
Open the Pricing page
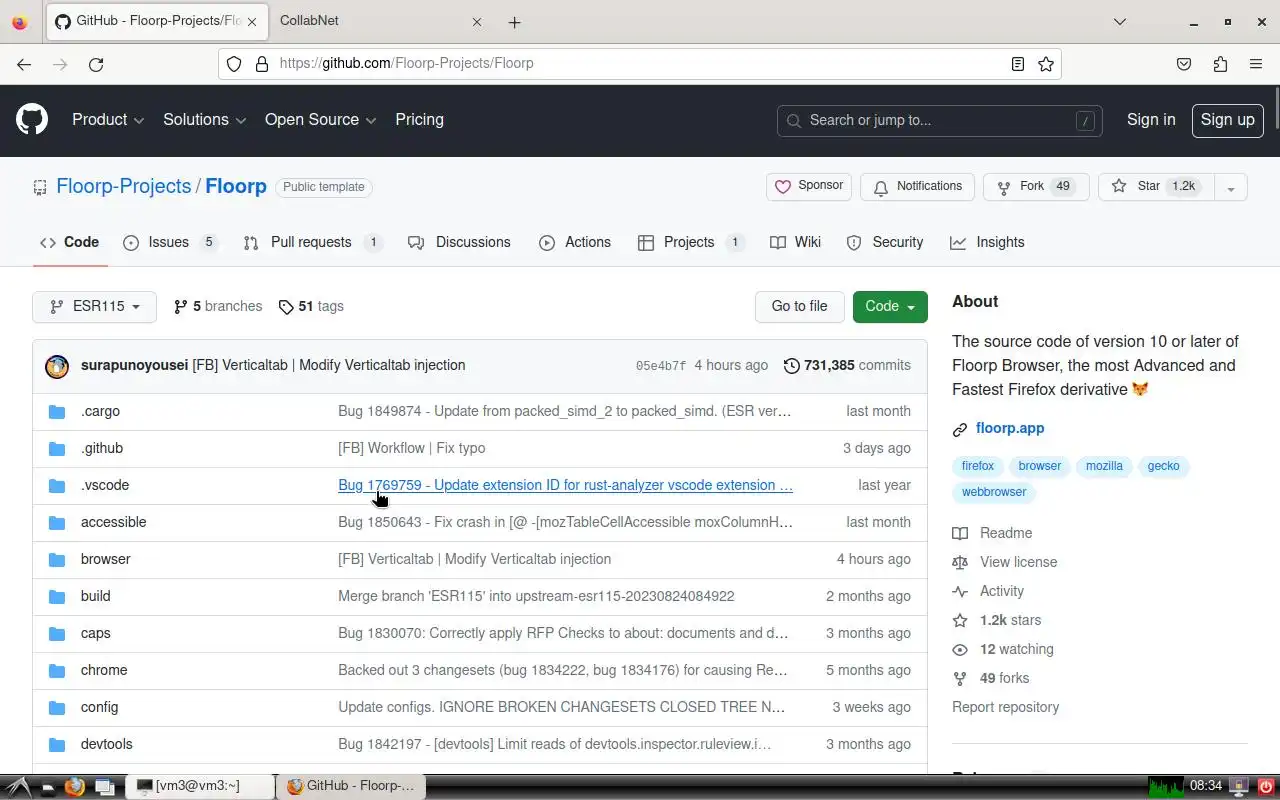click(419, 120)
